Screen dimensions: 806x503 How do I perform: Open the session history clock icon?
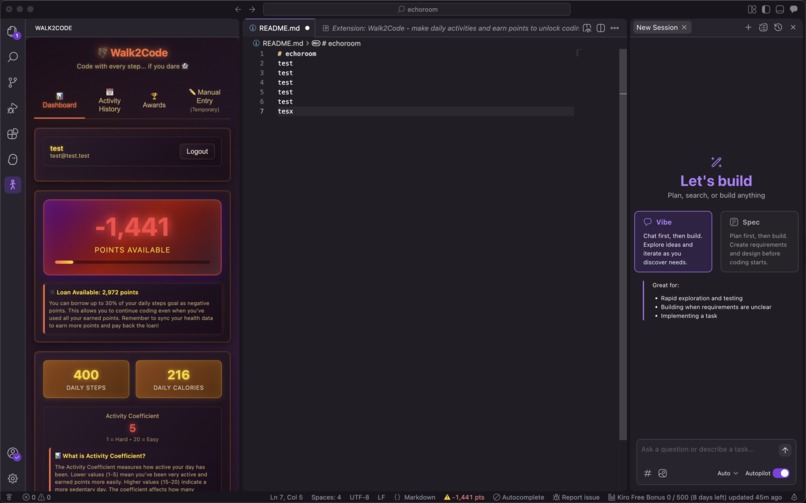click(x=778, y=27)
